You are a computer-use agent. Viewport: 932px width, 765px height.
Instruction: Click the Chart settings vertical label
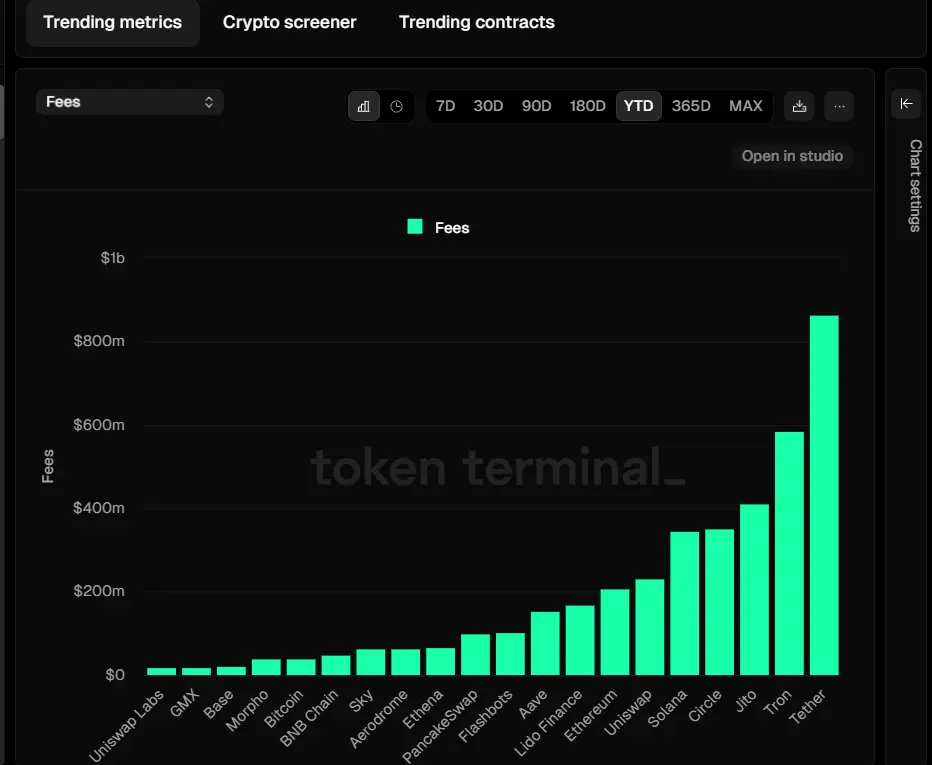click(915, 186)
